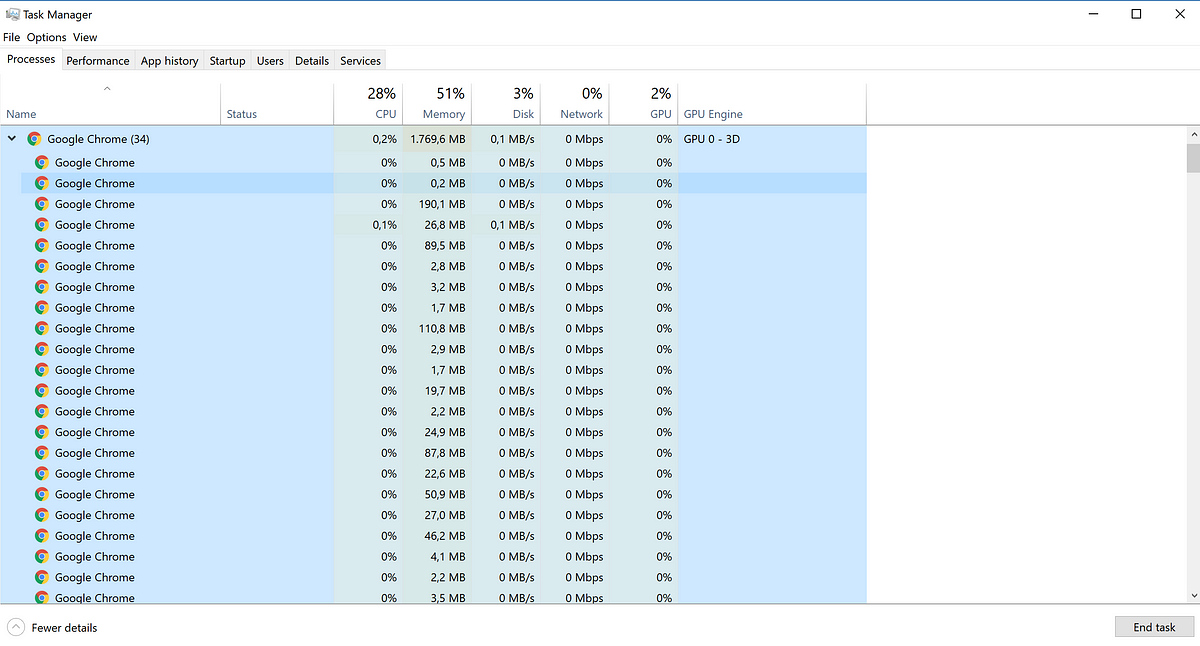Click the GPU Engine column header
The height and width of the screenshot is (646, 1200).
tap(772, 104)
